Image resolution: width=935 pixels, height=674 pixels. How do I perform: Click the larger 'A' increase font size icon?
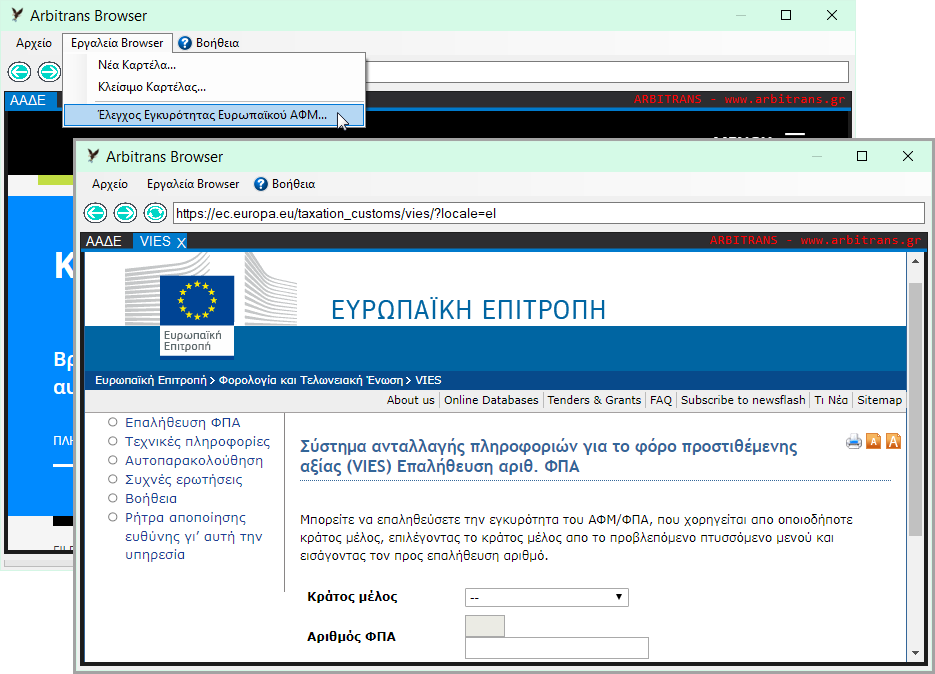893,441
